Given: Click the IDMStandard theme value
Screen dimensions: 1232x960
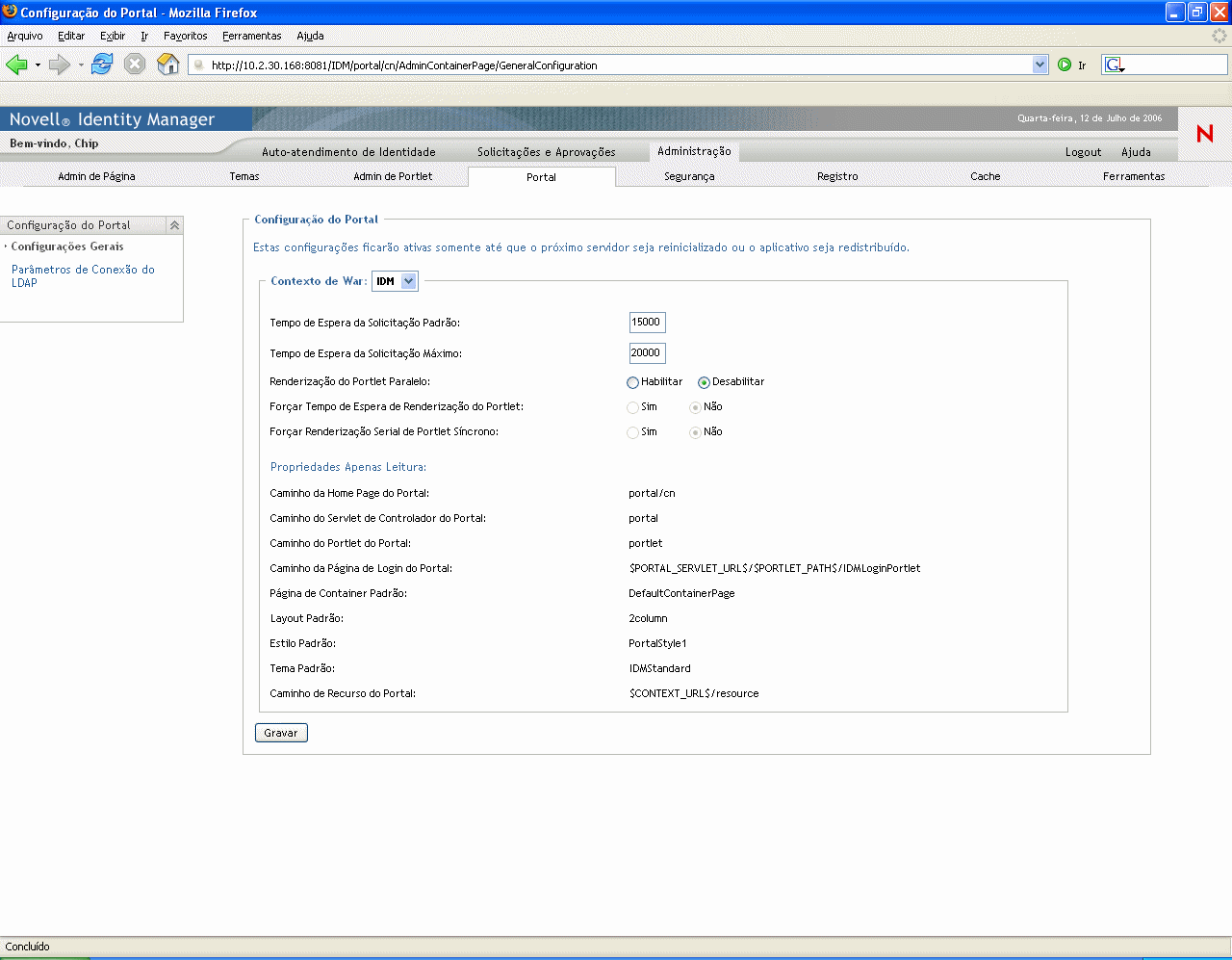Looking at the screenshot, I should click(659, 668).
